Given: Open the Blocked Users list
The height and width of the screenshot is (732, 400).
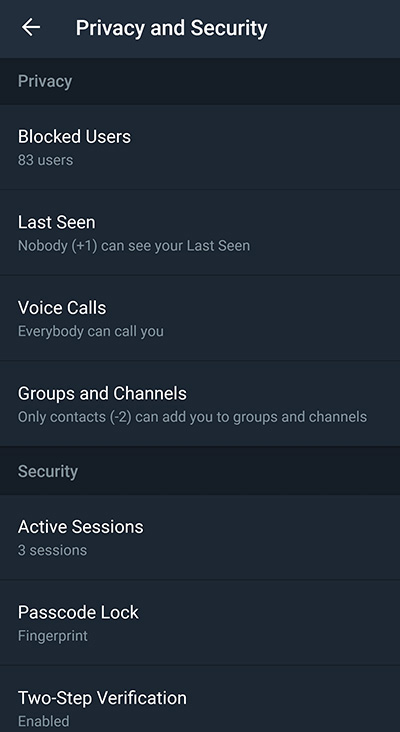Looking at the screenshot, I should [x=200, y=147].
